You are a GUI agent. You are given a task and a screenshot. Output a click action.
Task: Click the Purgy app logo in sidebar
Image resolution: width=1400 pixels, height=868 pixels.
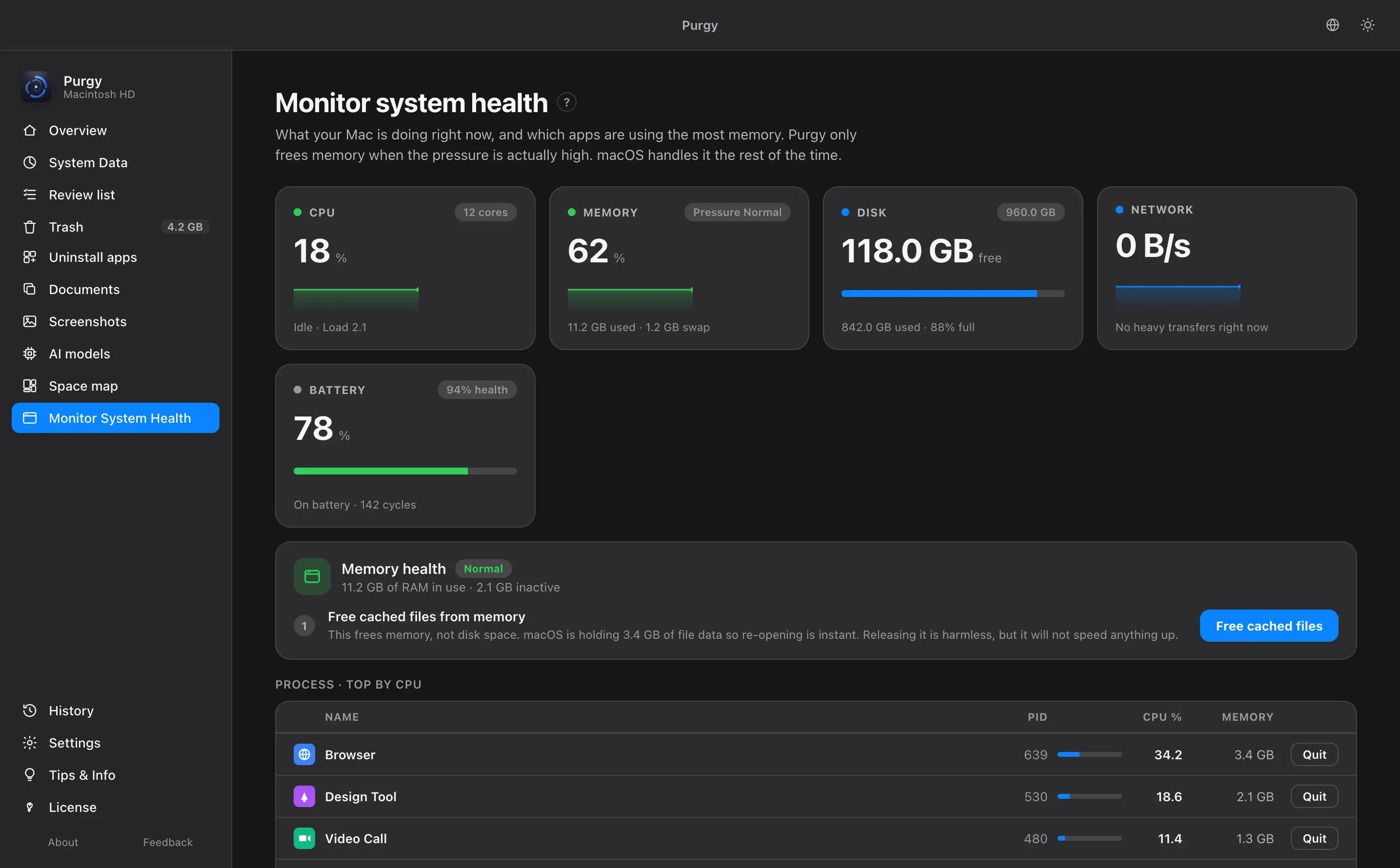click(x=36, y=87)
